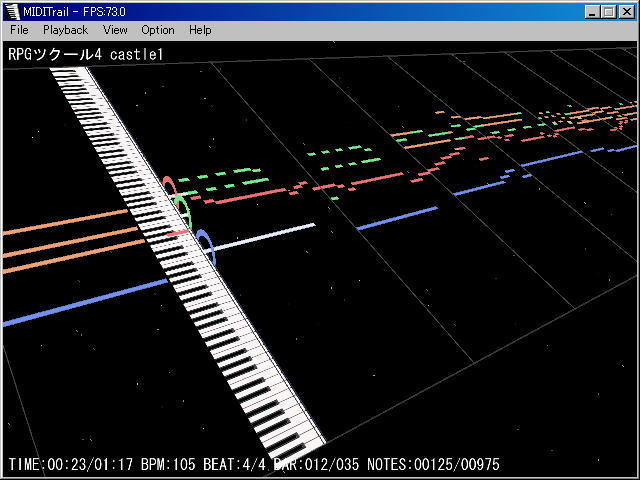640x480 pixels.
Task: Click the green ripple ring on keyboard
Action: coord(182,211)
